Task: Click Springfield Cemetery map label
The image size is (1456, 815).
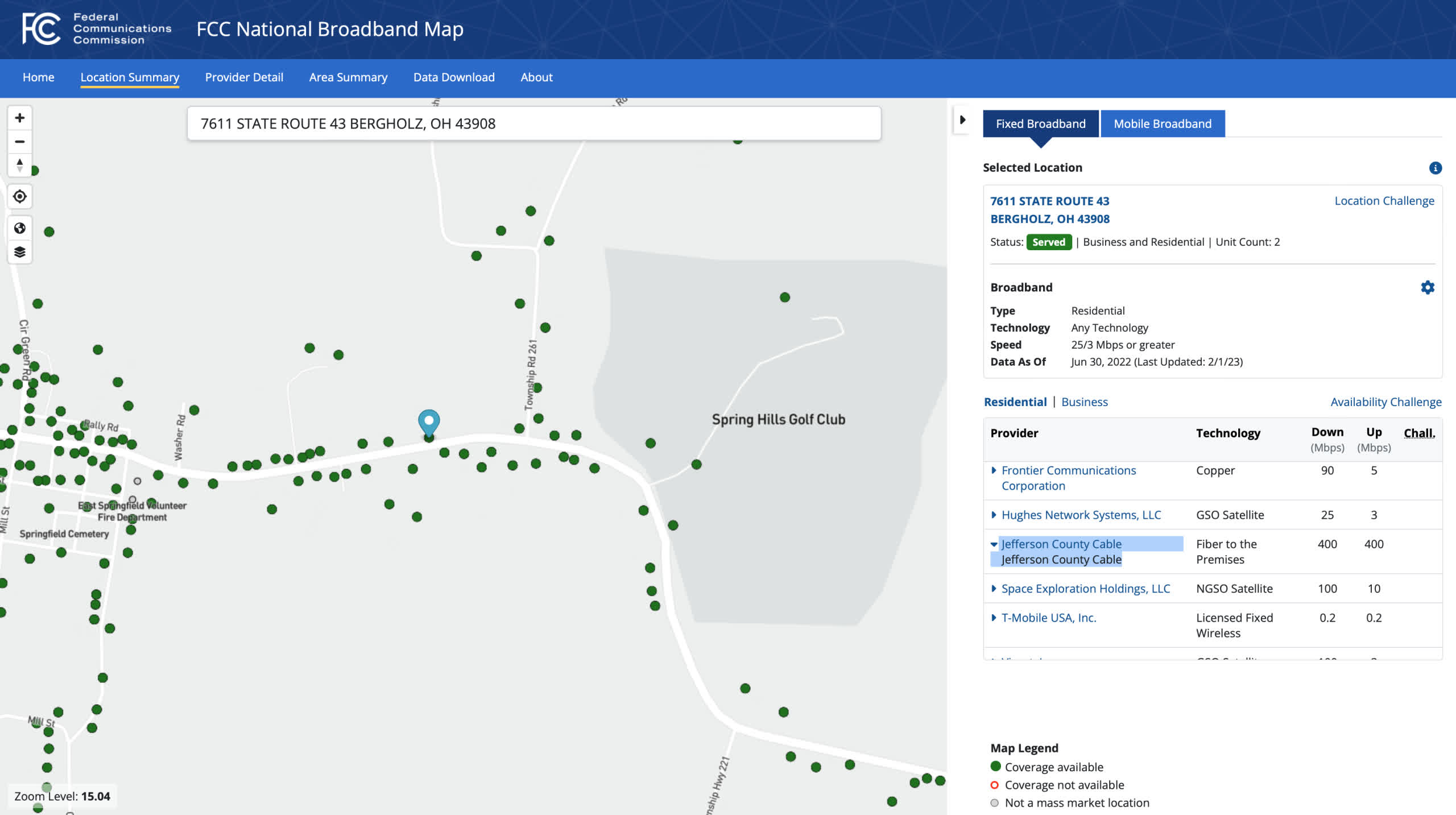Action: pyautogui.click(x=64, y=534)
